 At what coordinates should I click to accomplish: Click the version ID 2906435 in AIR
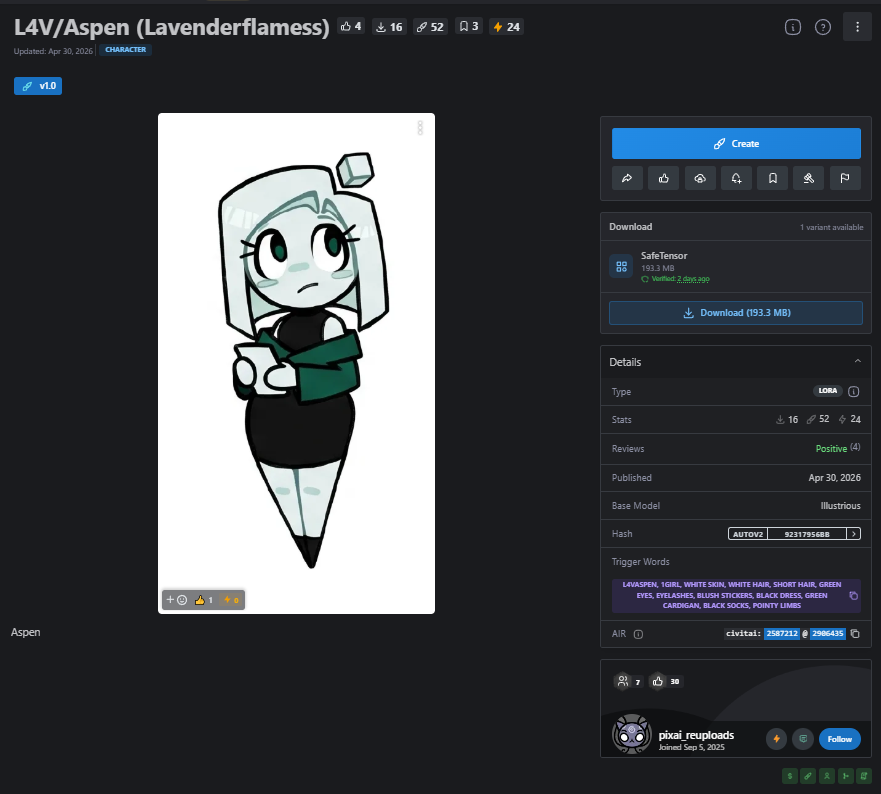coord(828,634)
